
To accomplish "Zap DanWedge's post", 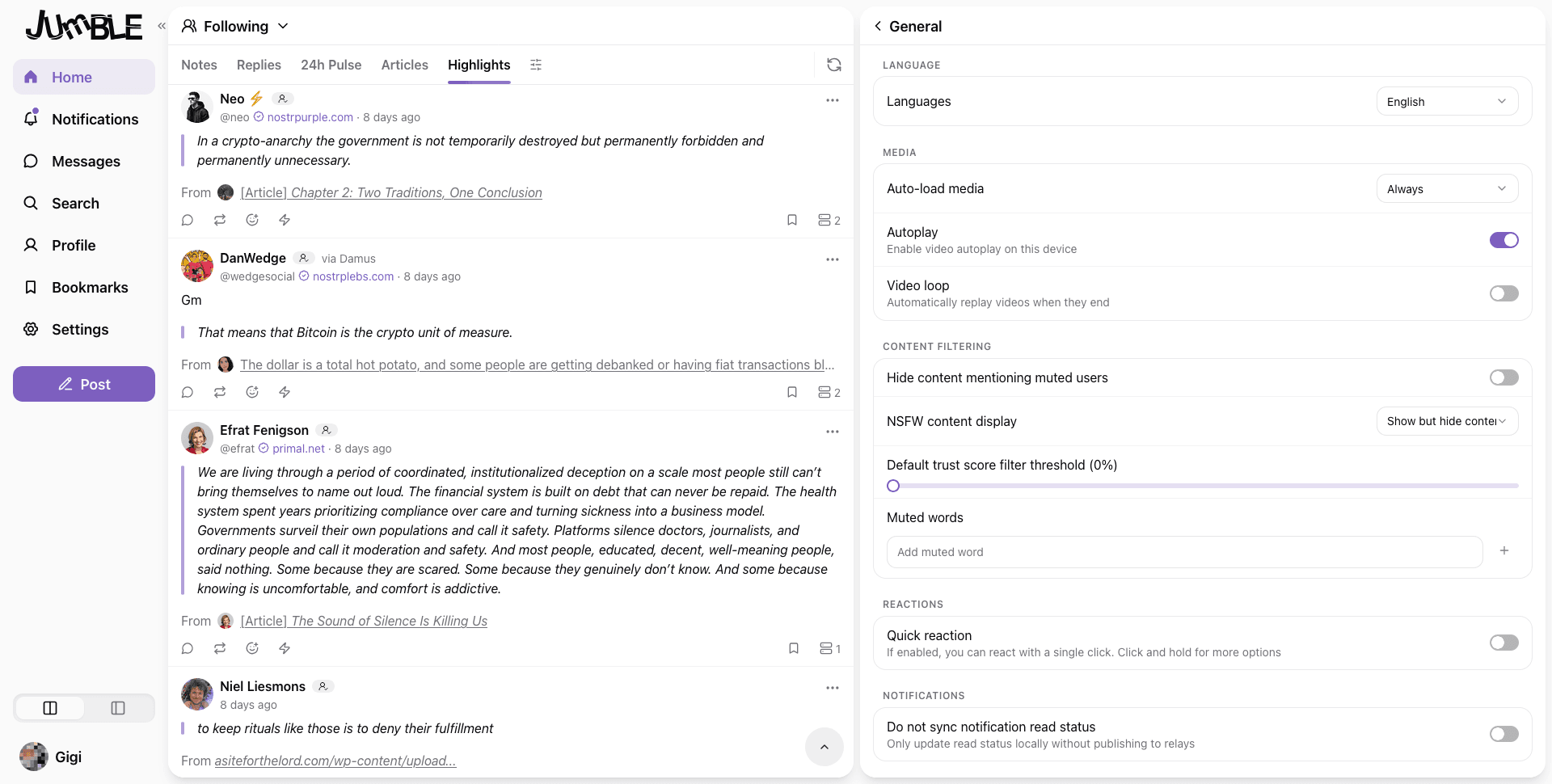I will coord(285,392).
